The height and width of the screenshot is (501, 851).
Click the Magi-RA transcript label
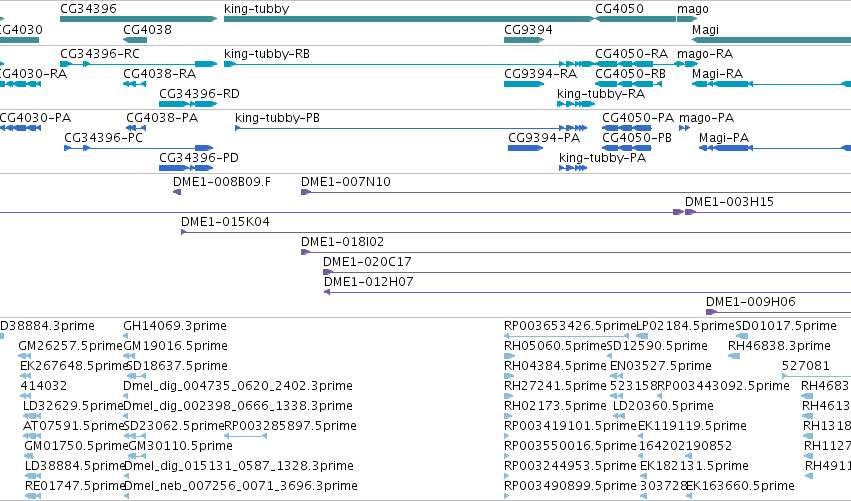[717, 74]
